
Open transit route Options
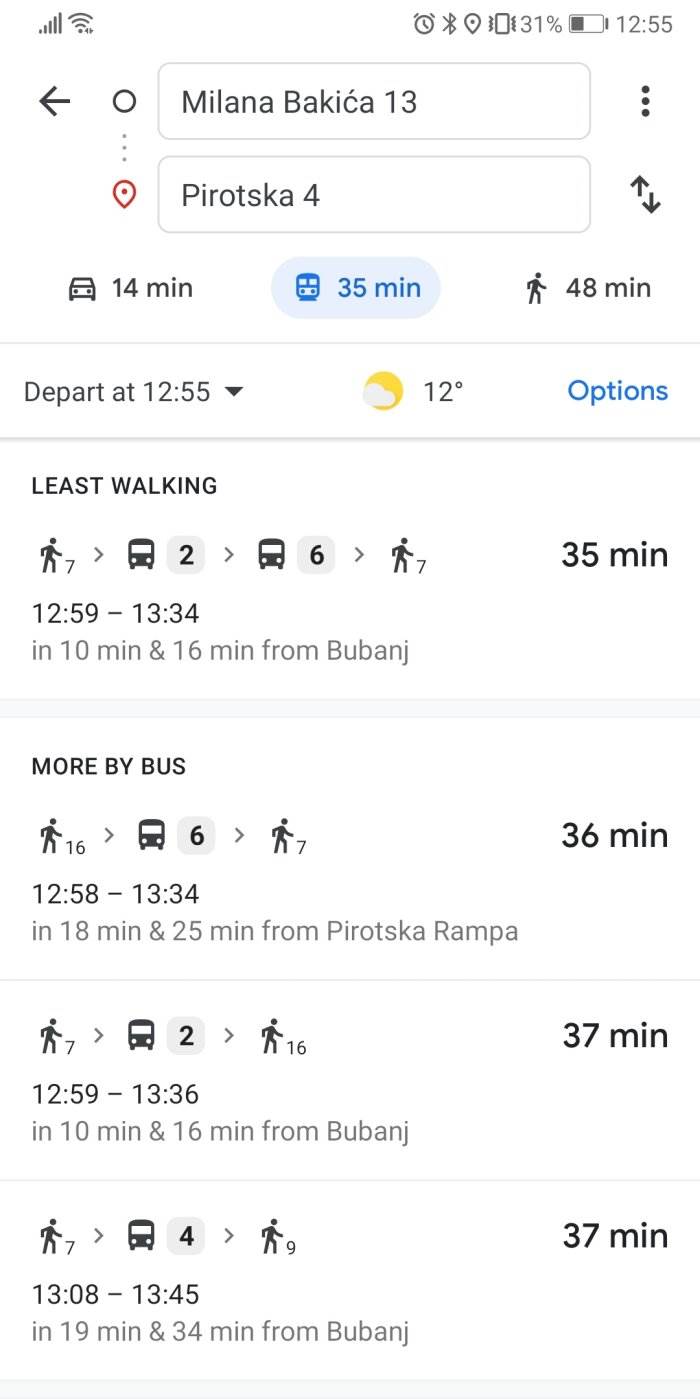tap(617, 390)
